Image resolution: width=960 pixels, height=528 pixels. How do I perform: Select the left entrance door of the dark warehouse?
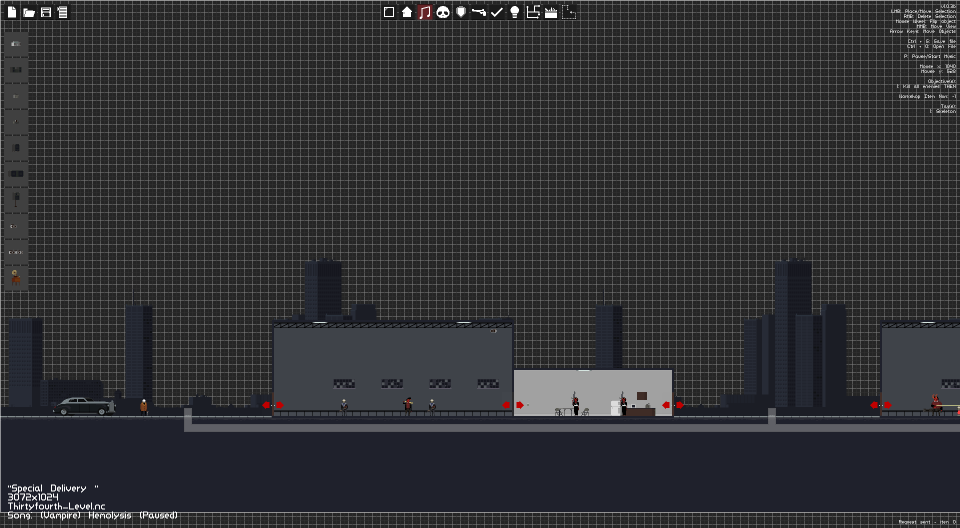click(x=272, y=405)
